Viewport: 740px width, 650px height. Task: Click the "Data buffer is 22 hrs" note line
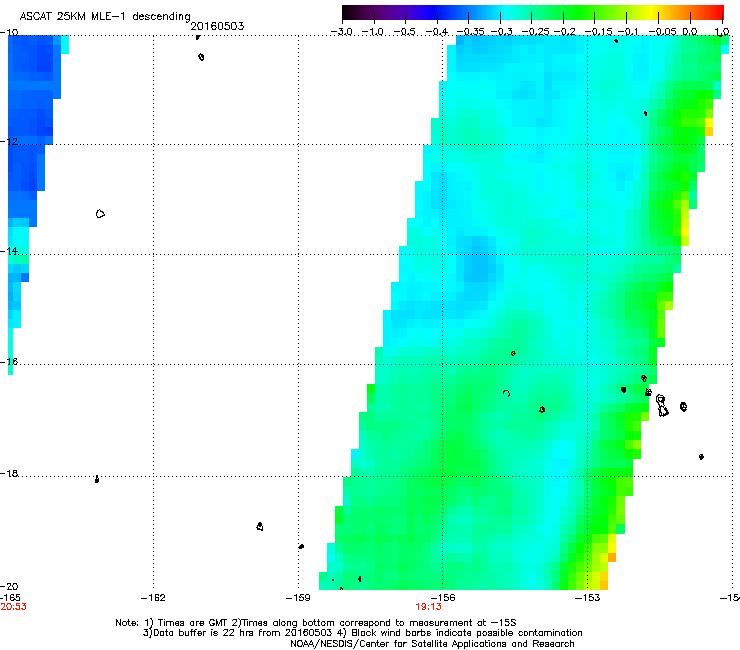[362, 633]
